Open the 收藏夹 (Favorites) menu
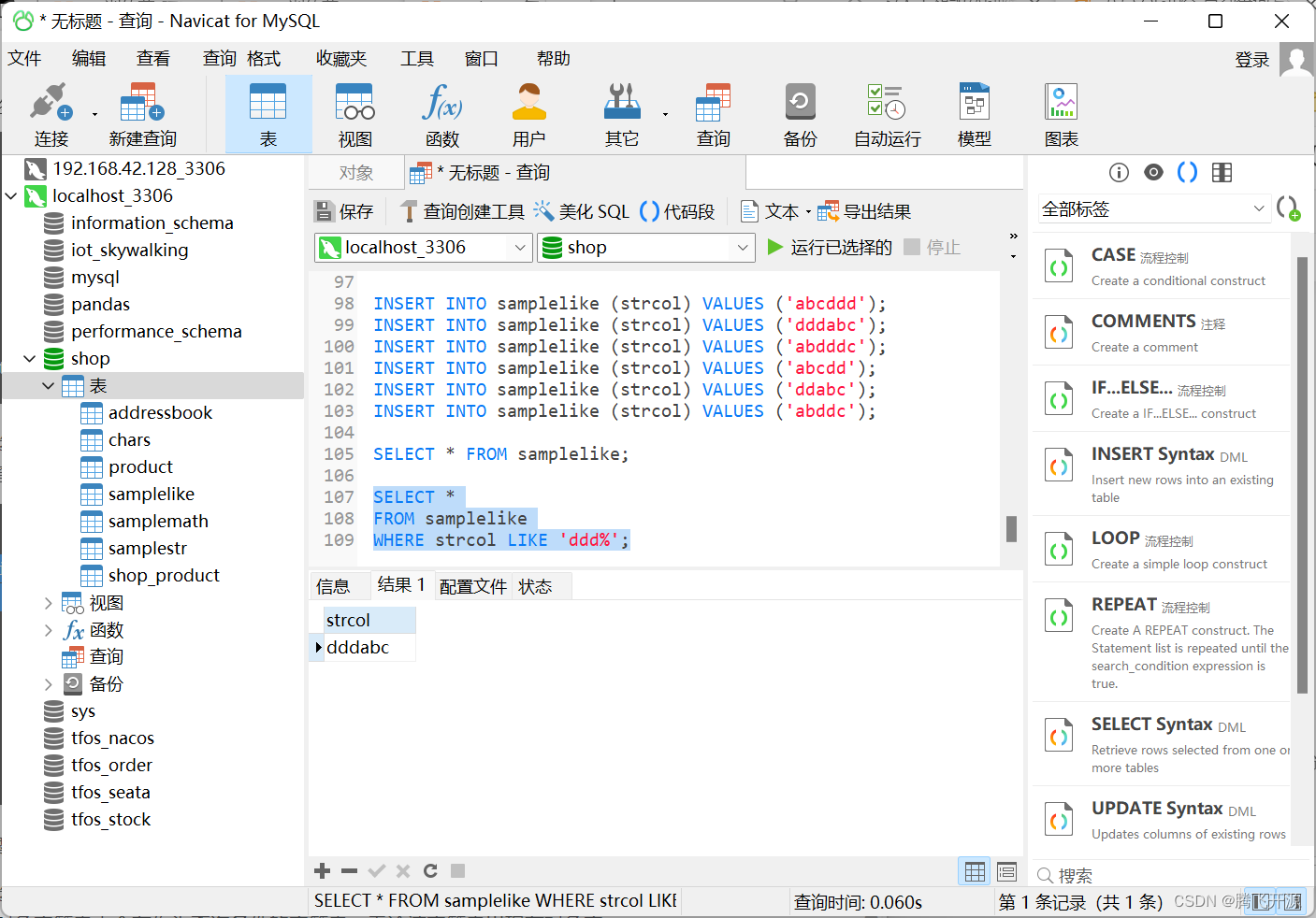Image resolution: width=1316 pixels, height=918 pixels. click(x=341, y=59)
